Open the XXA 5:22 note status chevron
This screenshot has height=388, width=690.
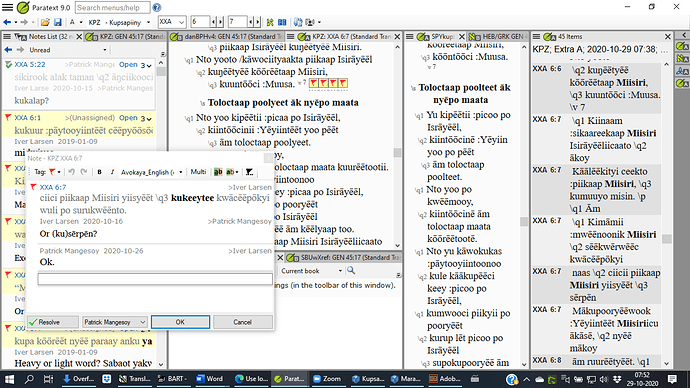pyautogui.click(x=149, y=65)
